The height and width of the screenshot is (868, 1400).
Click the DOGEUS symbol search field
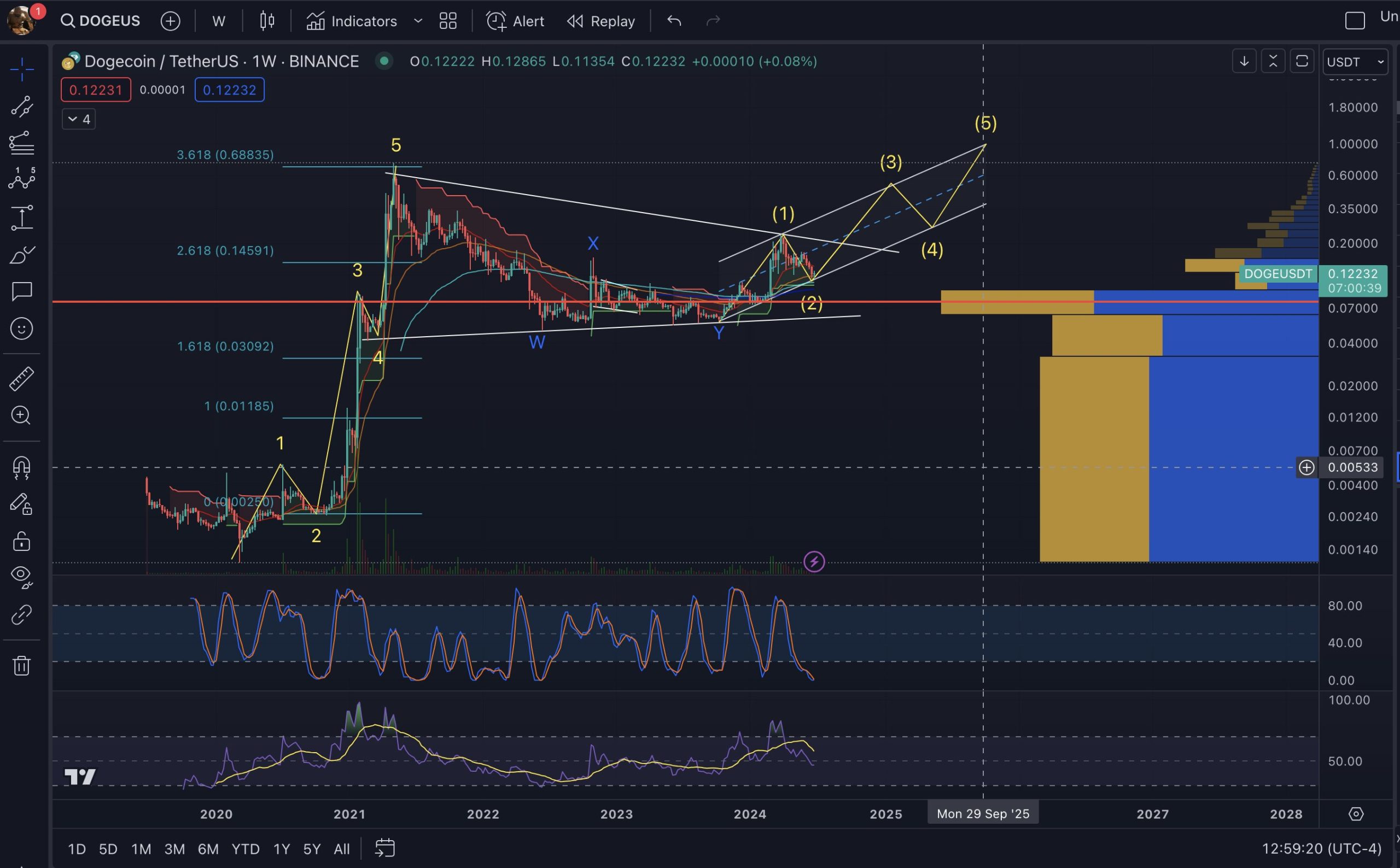click(101, 21)
